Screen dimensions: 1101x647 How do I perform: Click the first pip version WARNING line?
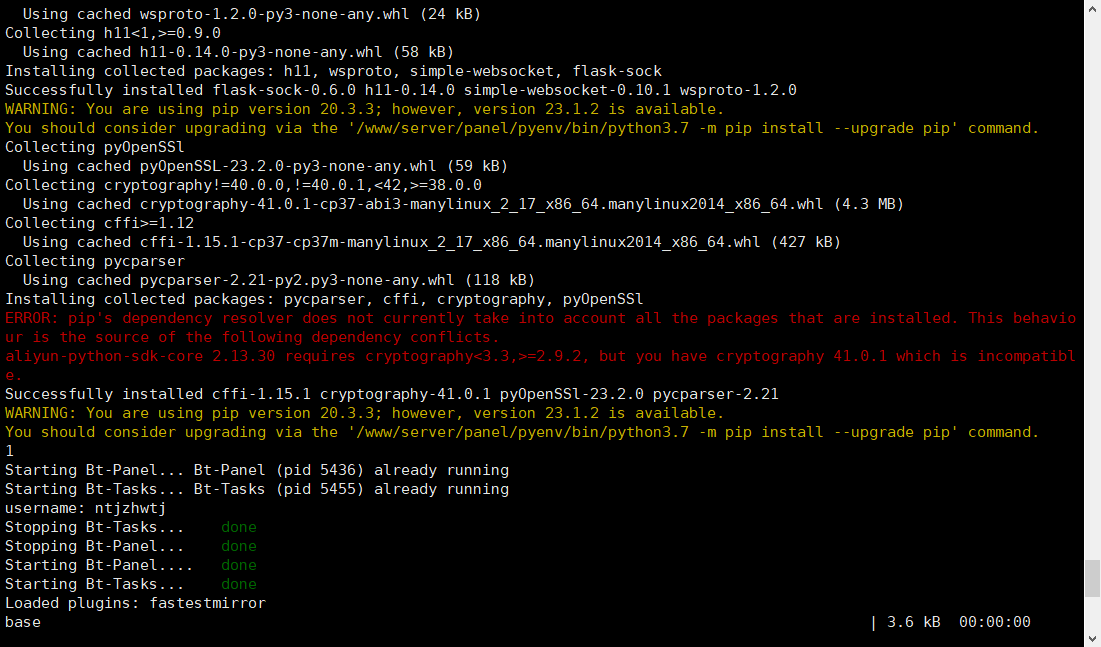point(364,109)
